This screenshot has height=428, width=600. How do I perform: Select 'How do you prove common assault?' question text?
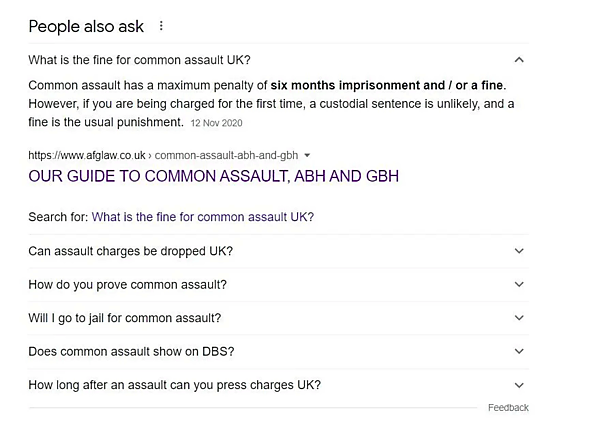[127, 284]
